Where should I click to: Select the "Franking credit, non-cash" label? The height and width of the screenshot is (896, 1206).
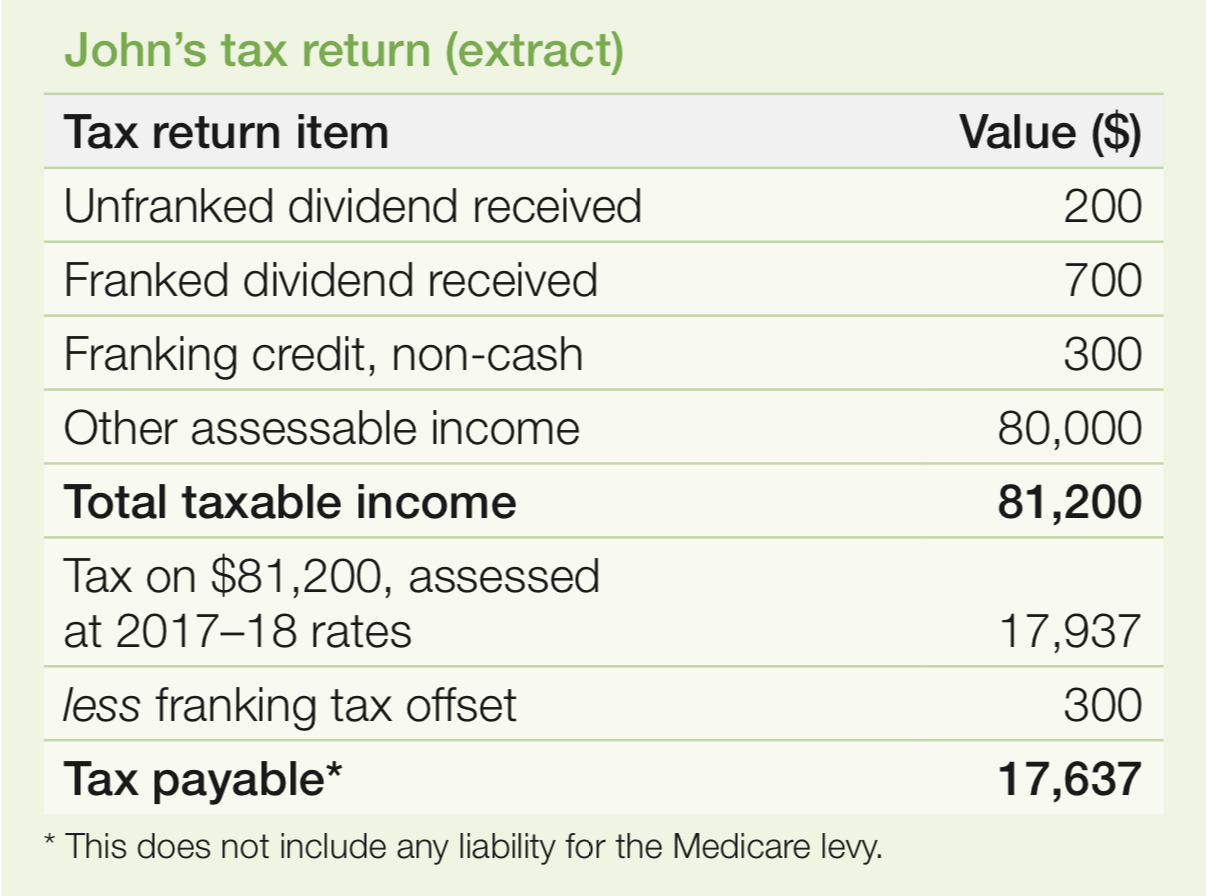click(323, 354)
